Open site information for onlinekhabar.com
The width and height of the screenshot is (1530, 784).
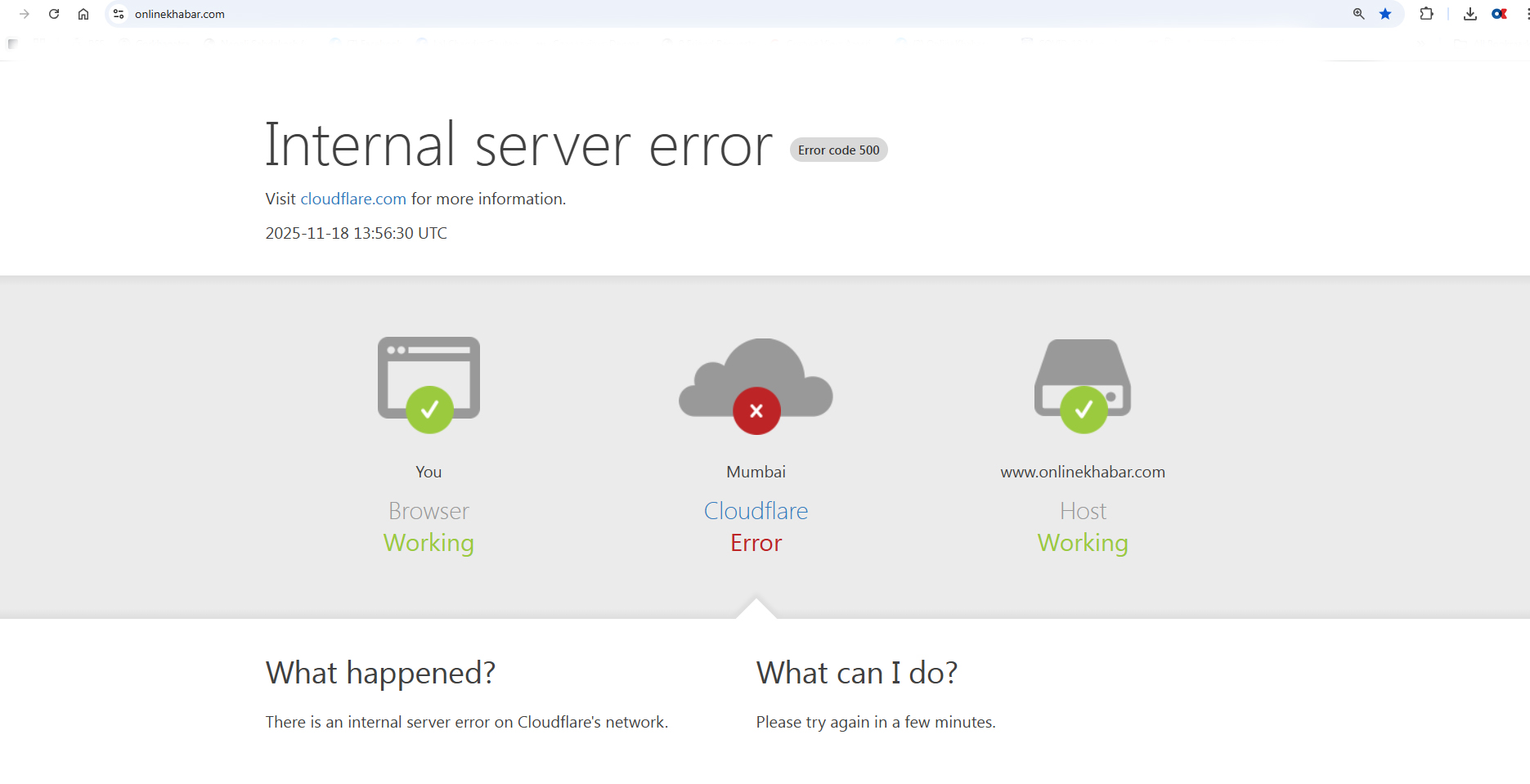click(119, 14)
